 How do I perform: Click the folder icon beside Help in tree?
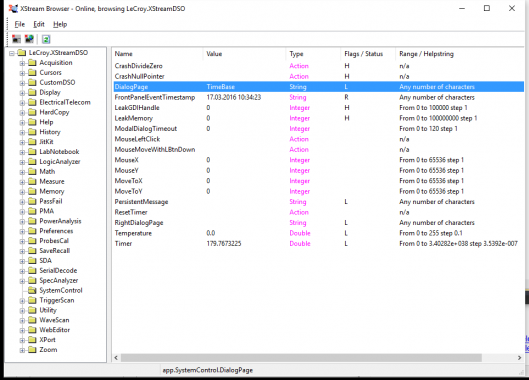click(x=32, y=122)
